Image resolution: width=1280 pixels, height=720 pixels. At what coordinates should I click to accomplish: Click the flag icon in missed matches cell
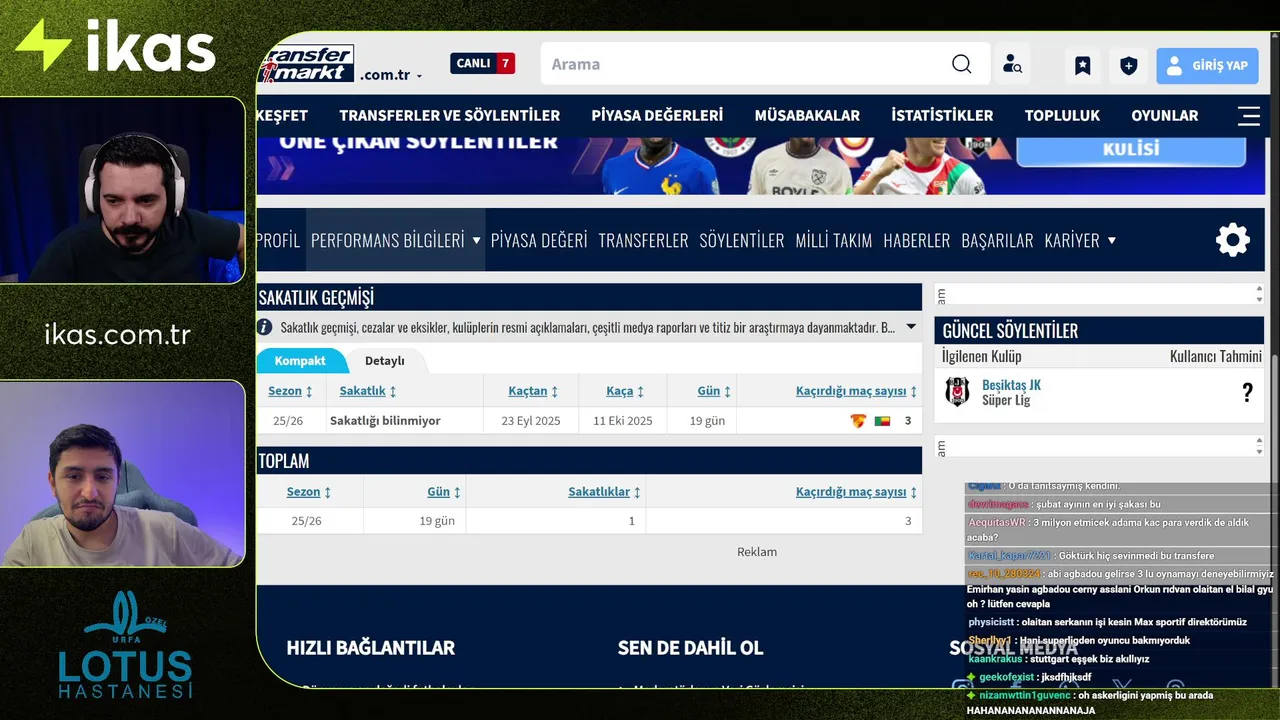[x=882, y=421]
